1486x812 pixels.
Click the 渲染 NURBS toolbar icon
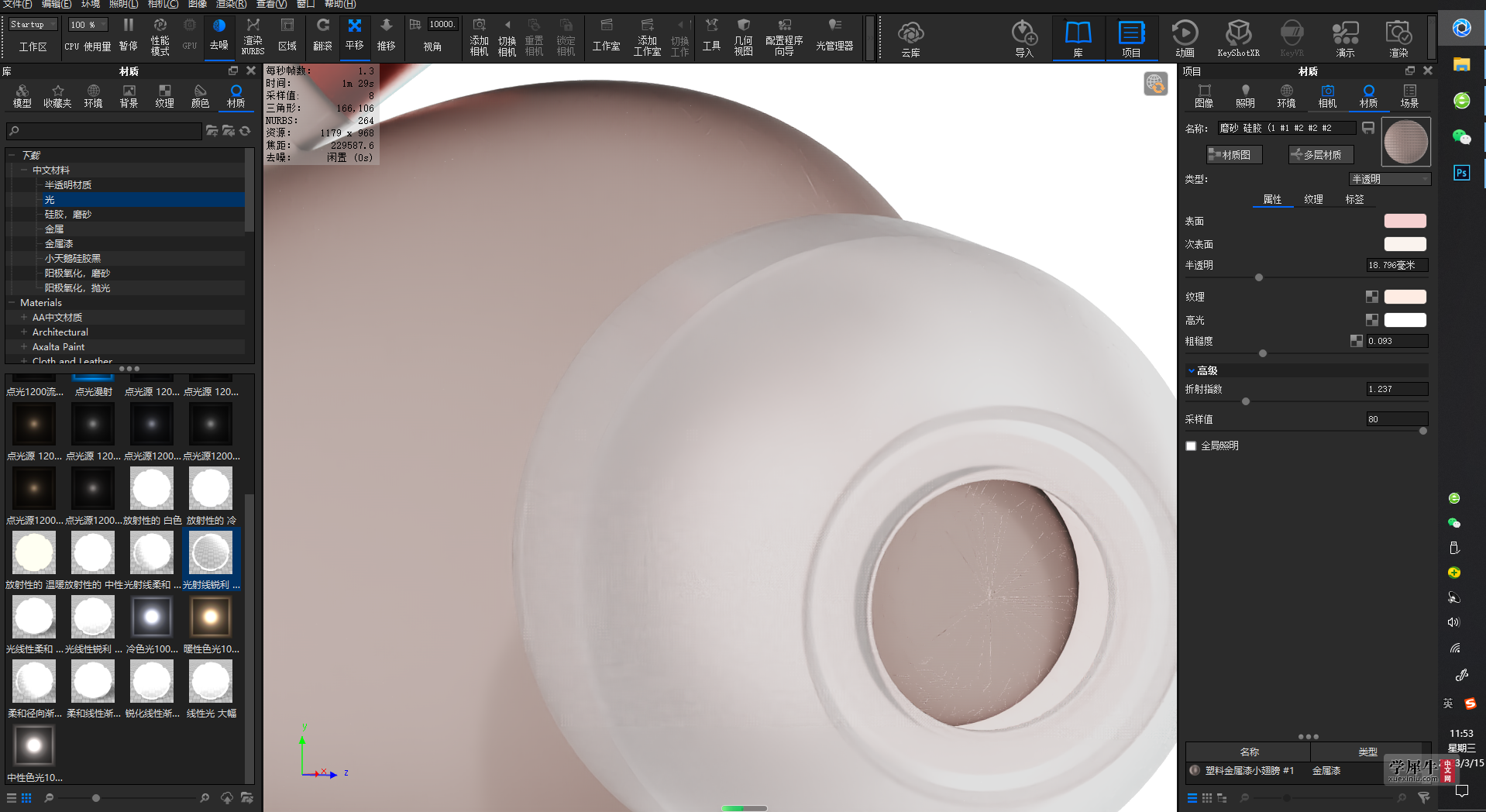point(253,36)
